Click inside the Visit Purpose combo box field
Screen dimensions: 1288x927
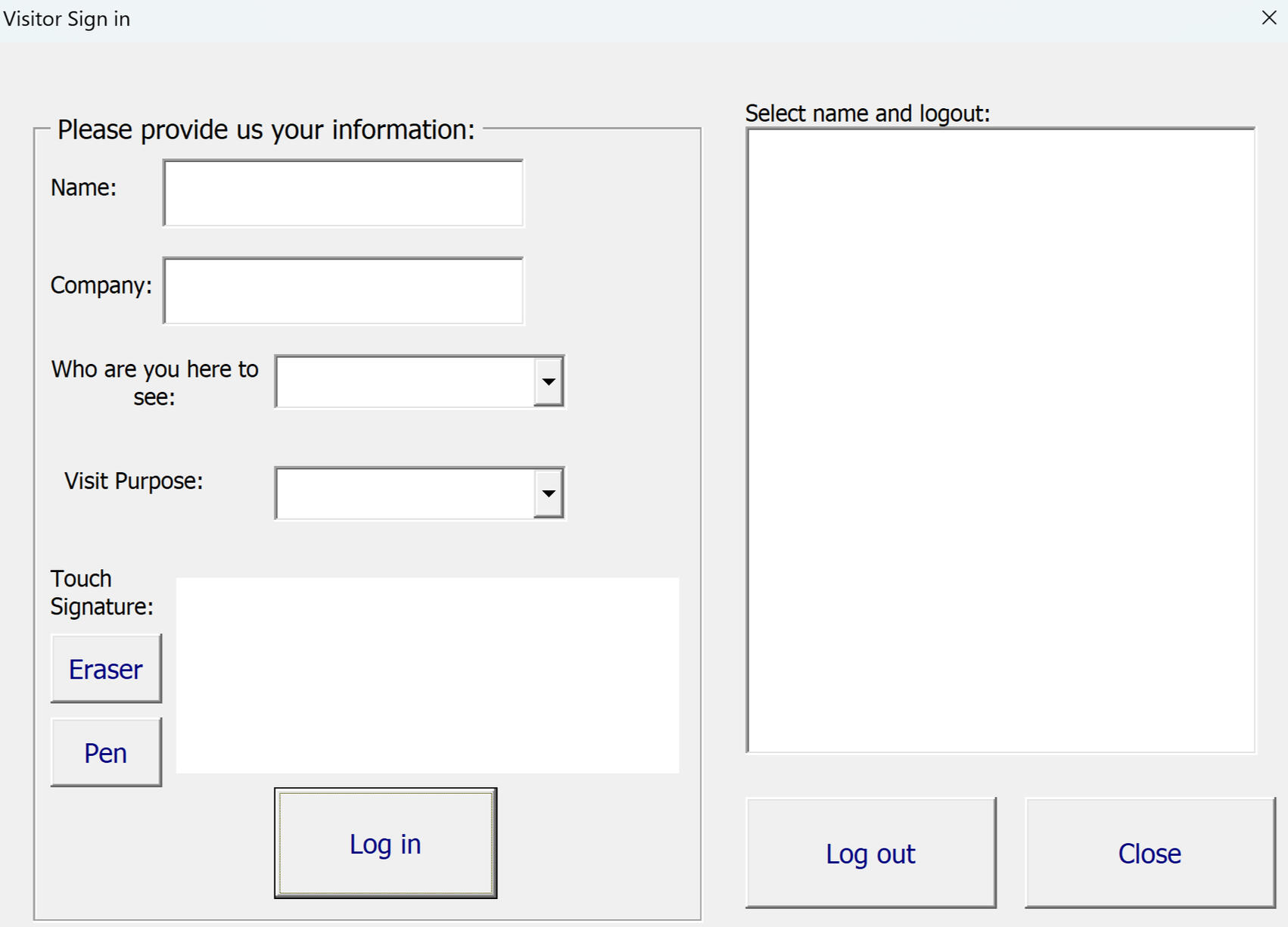(x=405, y=493)
